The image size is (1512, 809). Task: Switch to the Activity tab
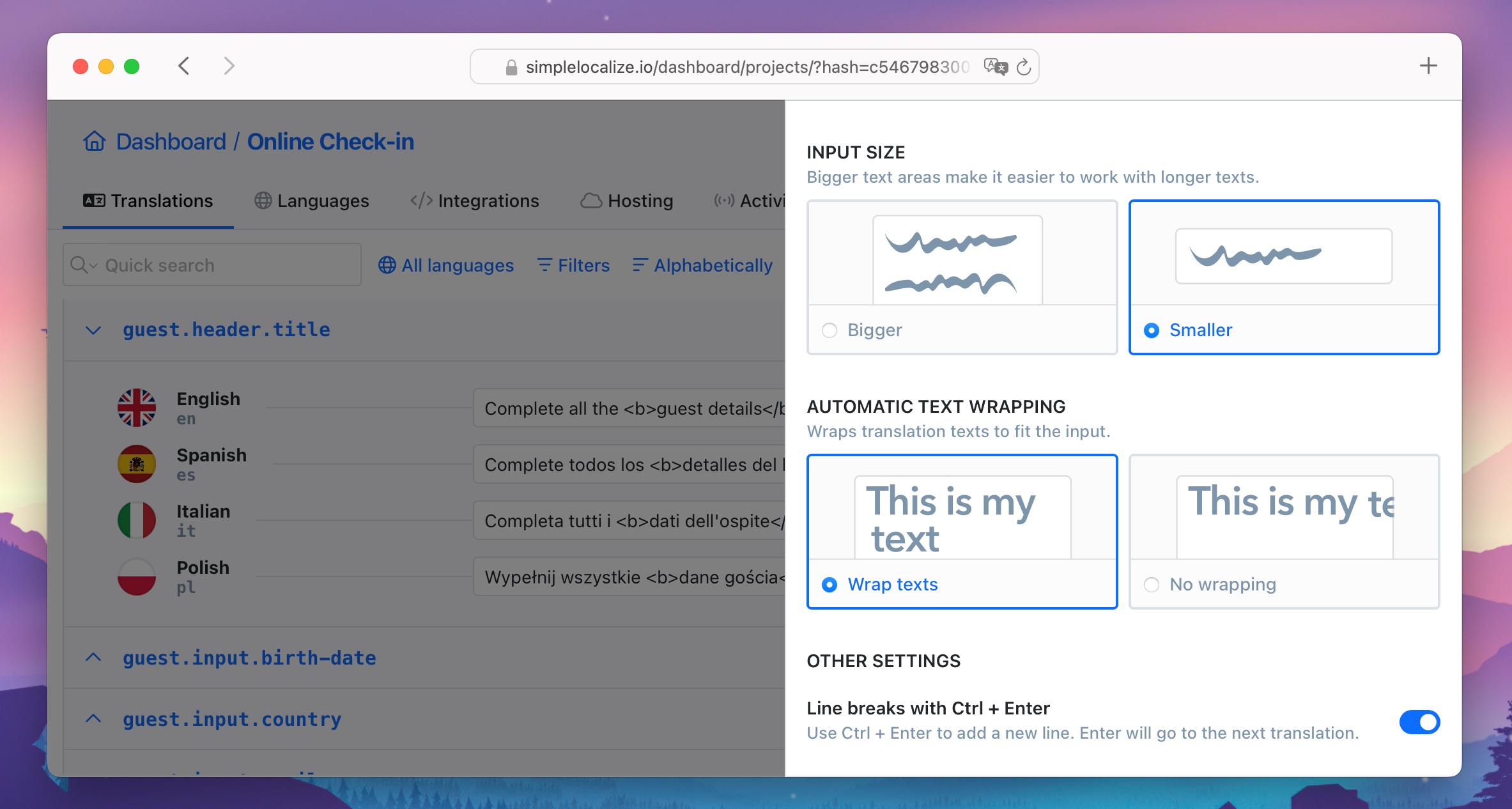[749, 201]
